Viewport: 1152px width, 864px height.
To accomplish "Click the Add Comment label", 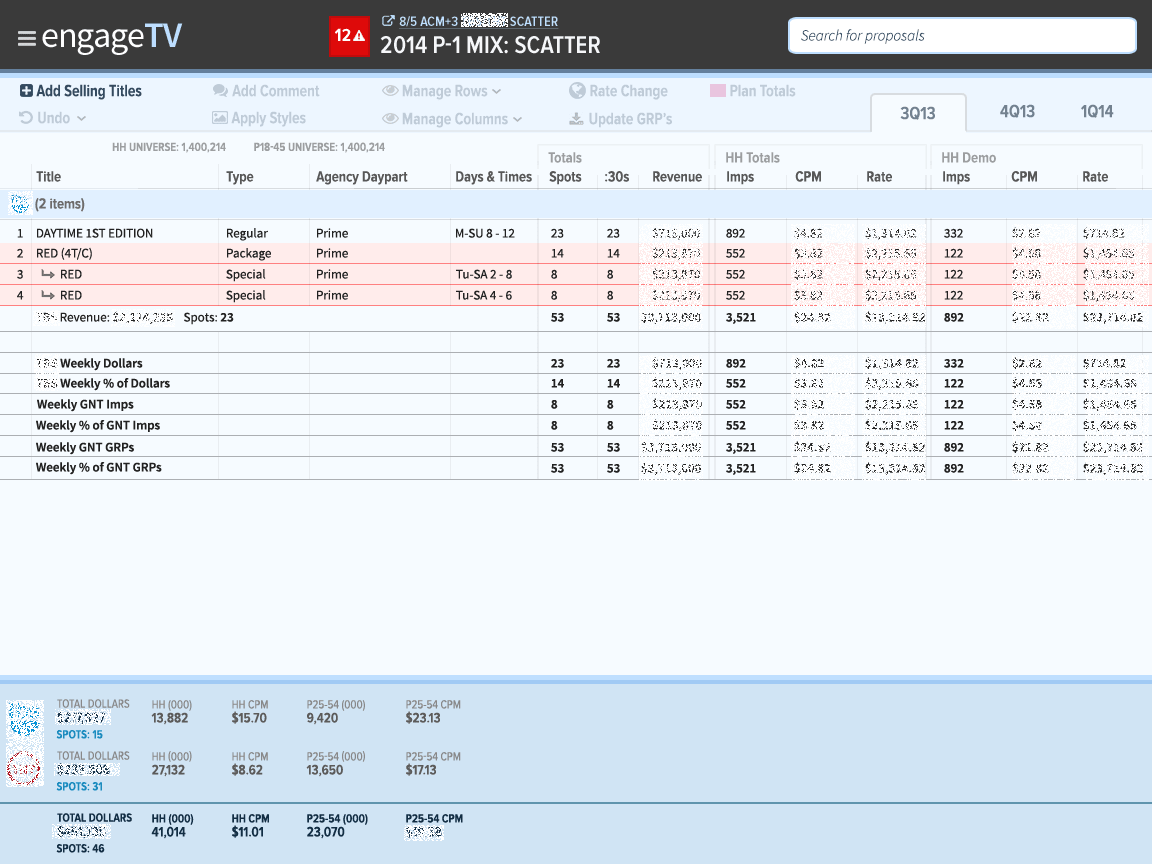I will 276,91.
